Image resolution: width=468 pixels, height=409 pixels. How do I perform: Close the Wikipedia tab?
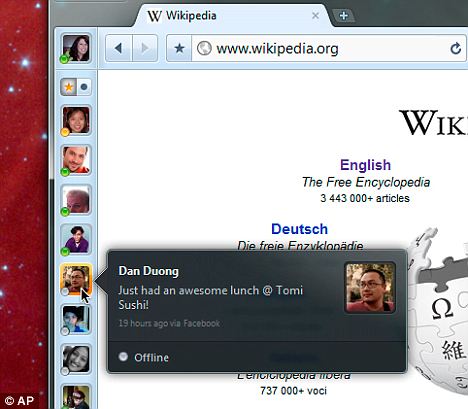pyautogui.click(x=315, y=15)
